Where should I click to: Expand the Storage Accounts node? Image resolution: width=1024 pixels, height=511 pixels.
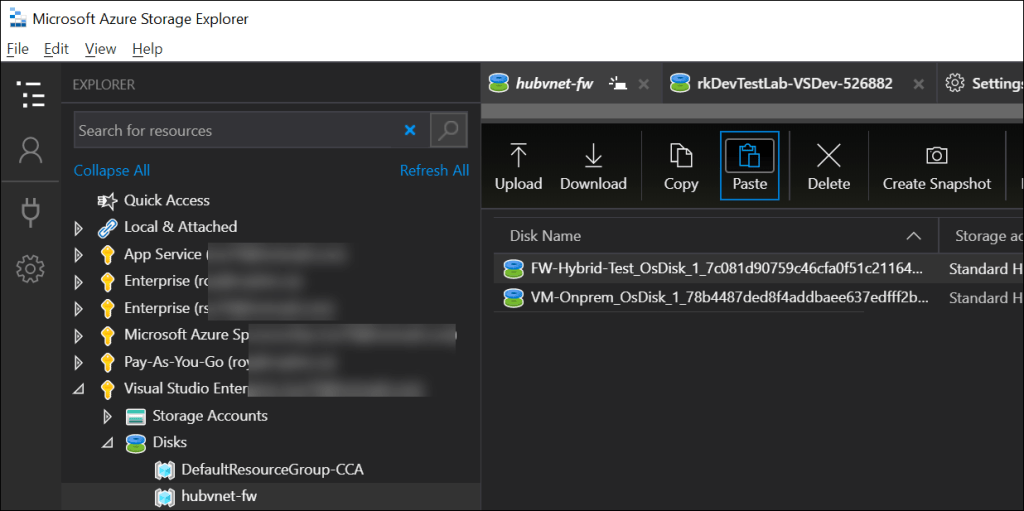coord(107,416)
